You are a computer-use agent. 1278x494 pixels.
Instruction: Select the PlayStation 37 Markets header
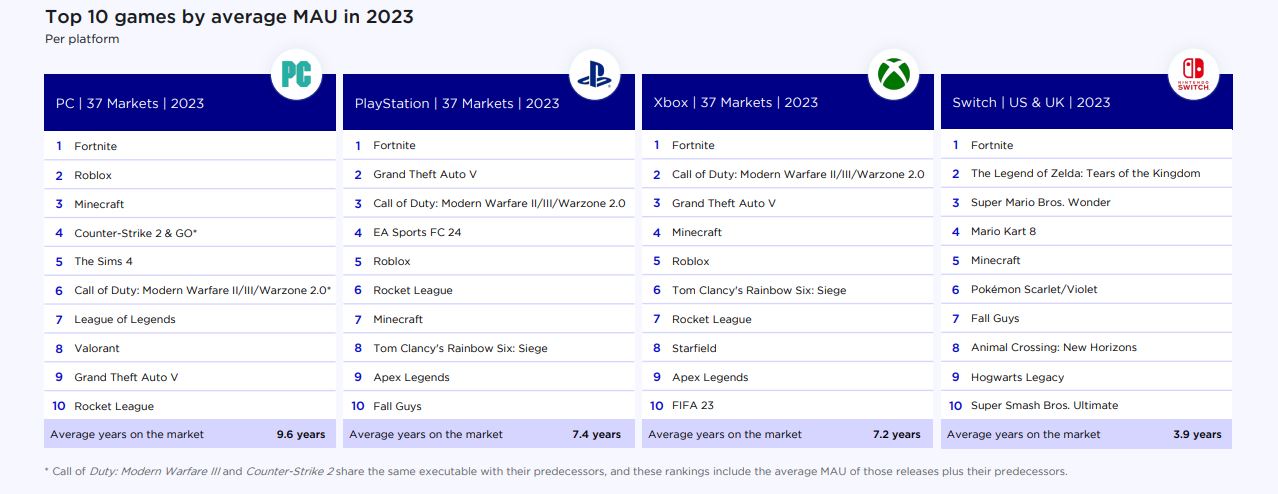point(457,103)
